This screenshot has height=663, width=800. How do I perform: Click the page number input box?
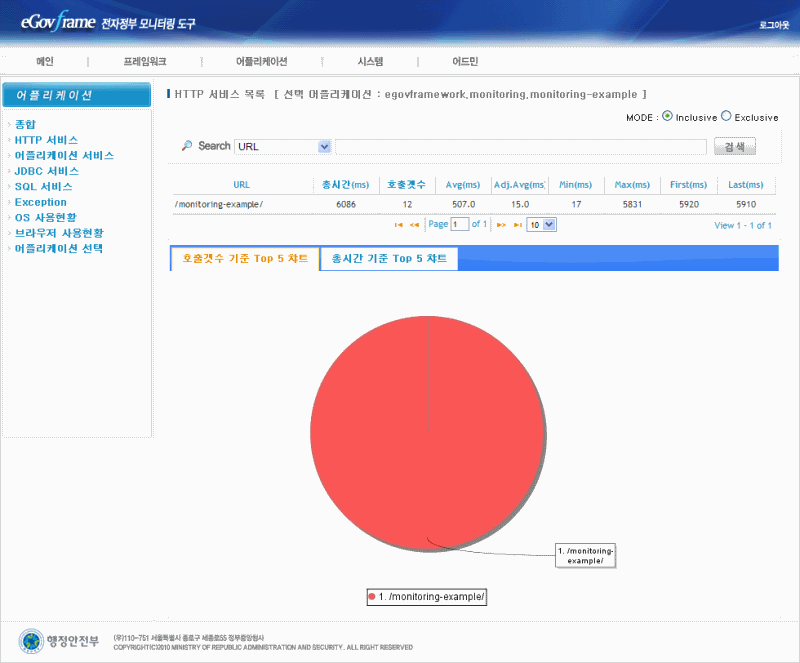(x=459, y=225)
